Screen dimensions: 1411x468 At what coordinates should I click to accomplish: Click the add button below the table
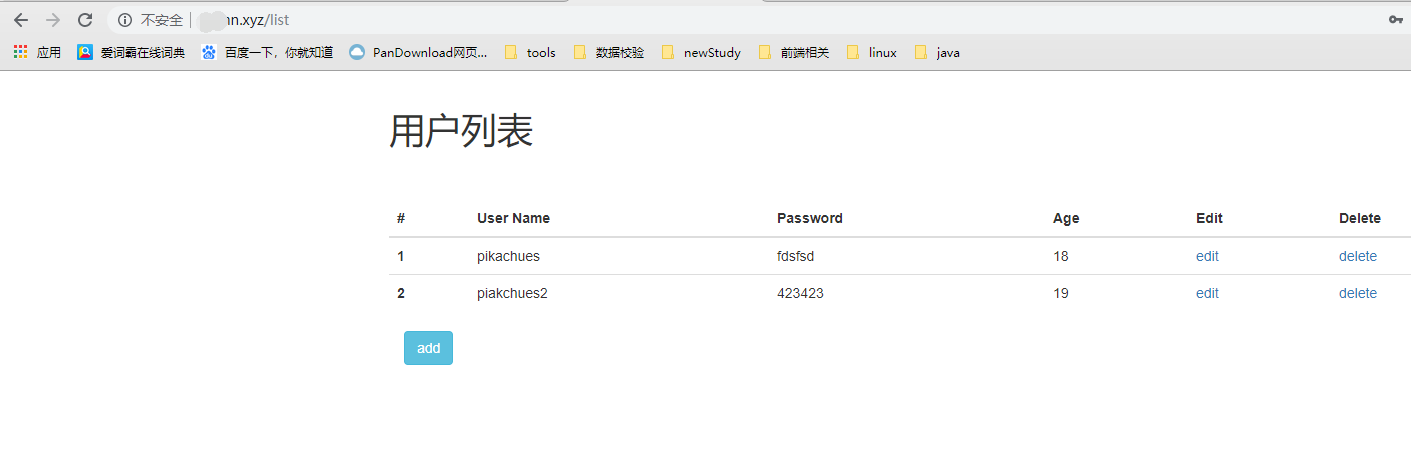point(428,348)
